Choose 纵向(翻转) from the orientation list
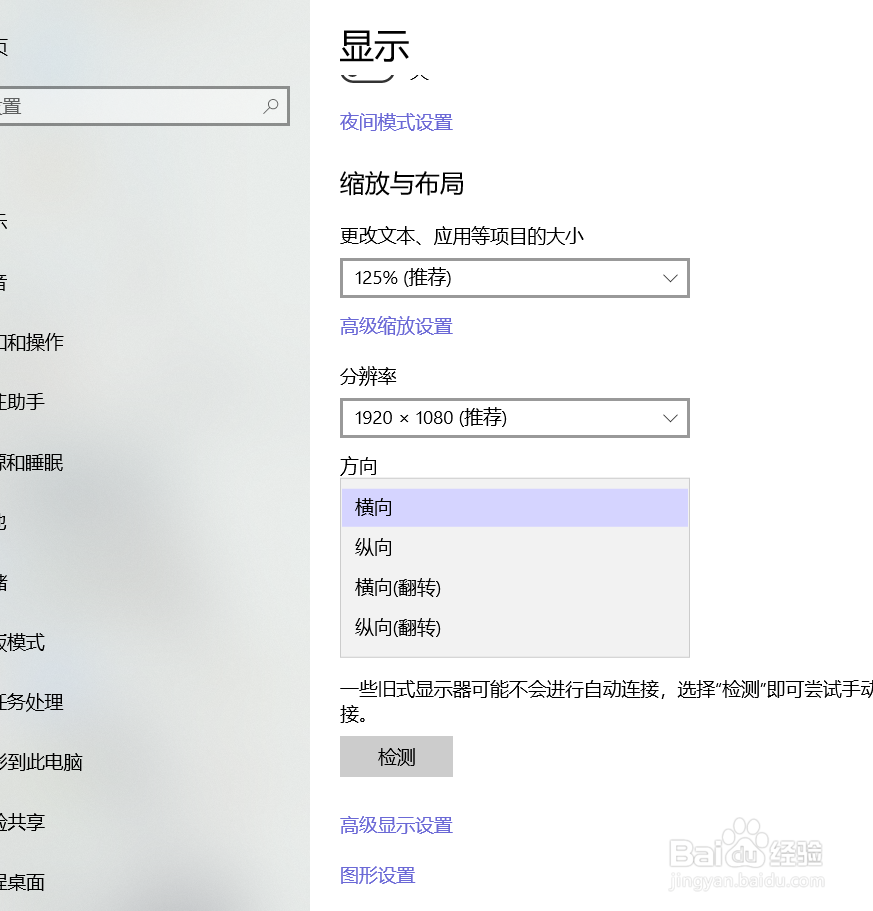 click(x=515, y=627)
